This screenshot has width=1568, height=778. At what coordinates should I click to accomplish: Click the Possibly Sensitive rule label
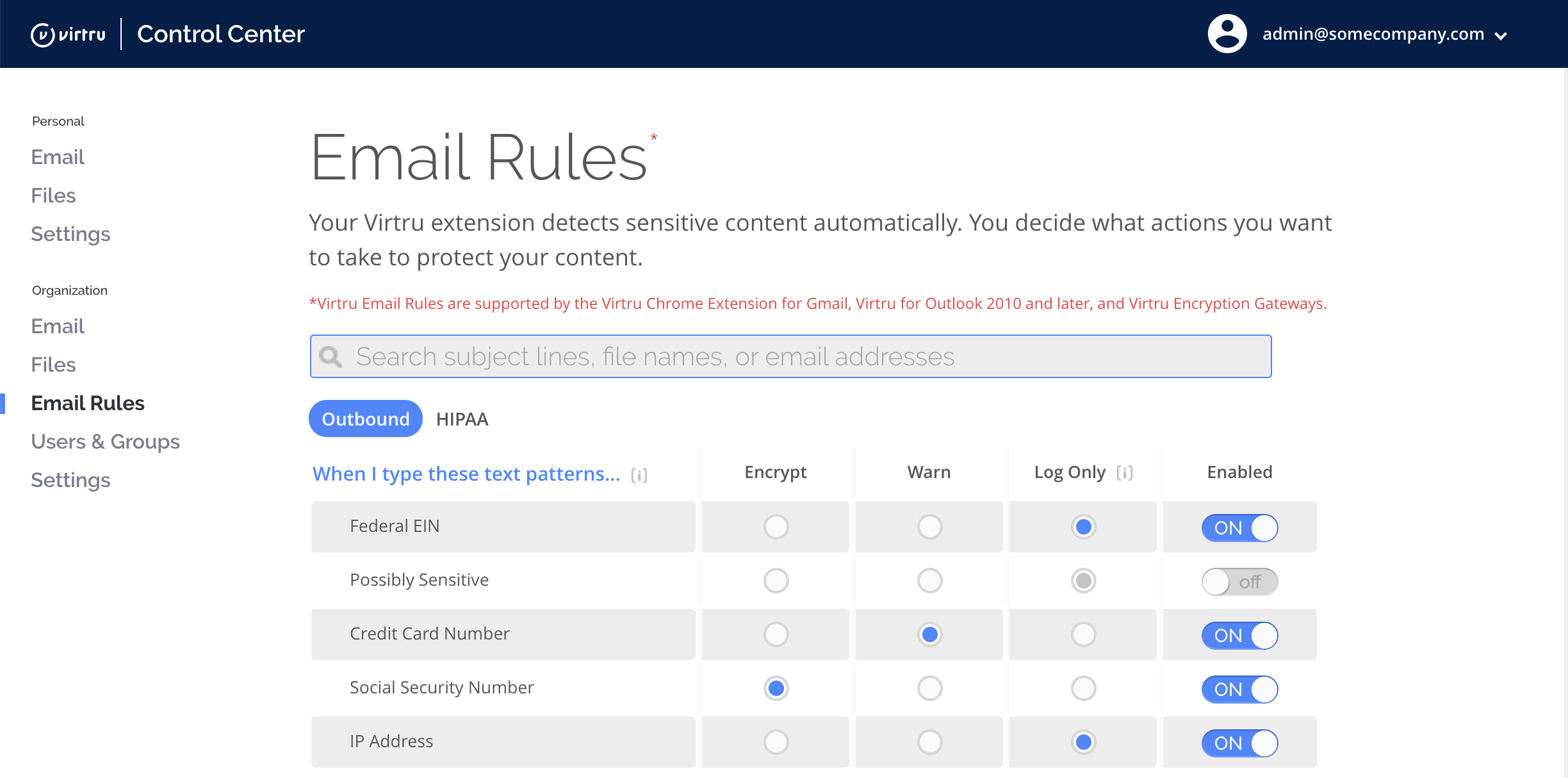pyautogui.click(x=419, y=580)
